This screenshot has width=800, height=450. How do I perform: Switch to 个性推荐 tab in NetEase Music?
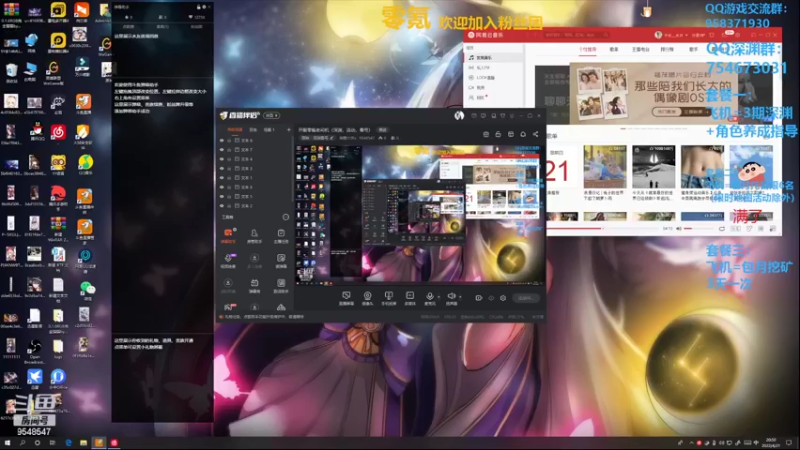(588, 49)
